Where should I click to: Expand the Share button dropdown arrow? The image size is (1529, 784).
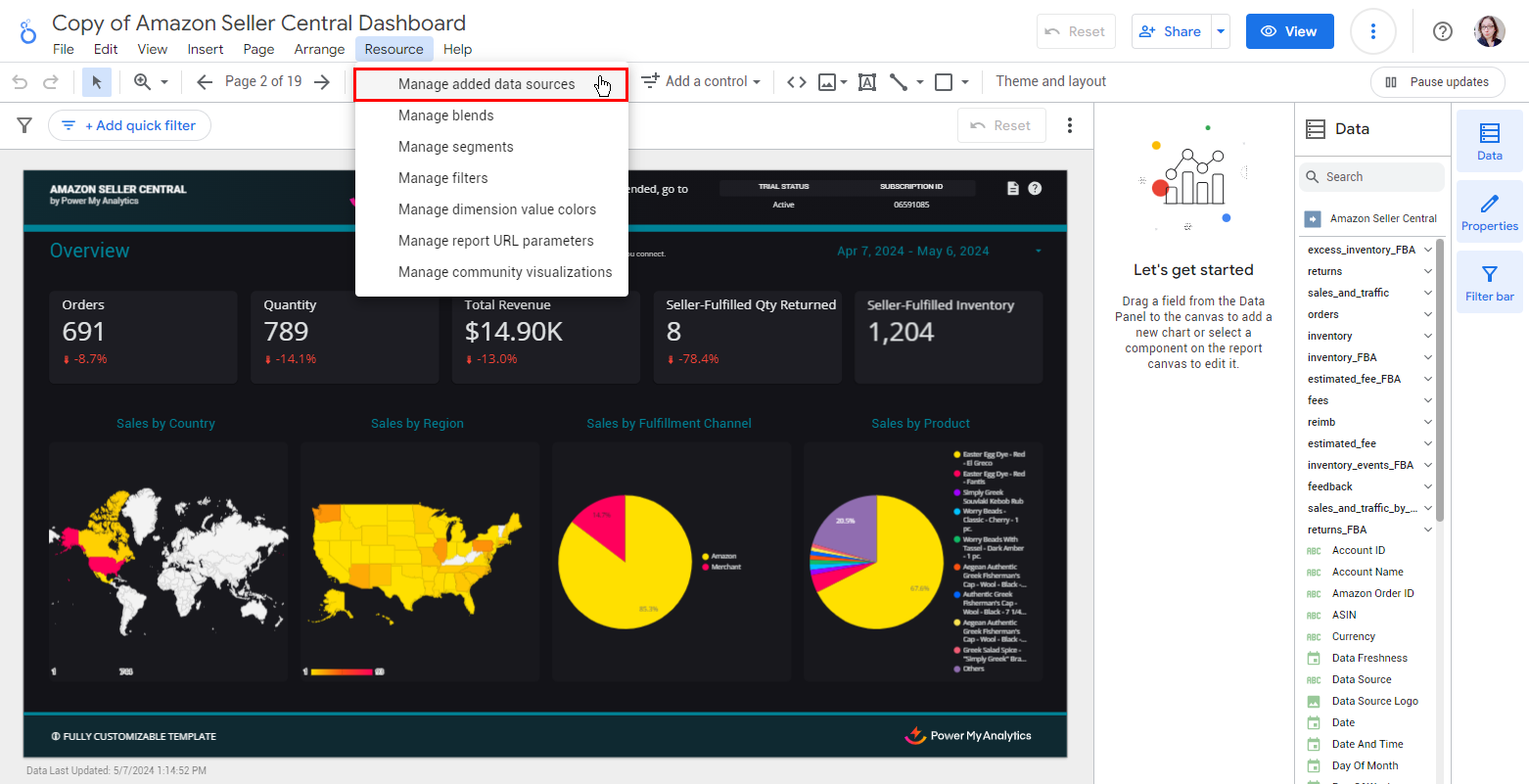[x=1221, y=31]
